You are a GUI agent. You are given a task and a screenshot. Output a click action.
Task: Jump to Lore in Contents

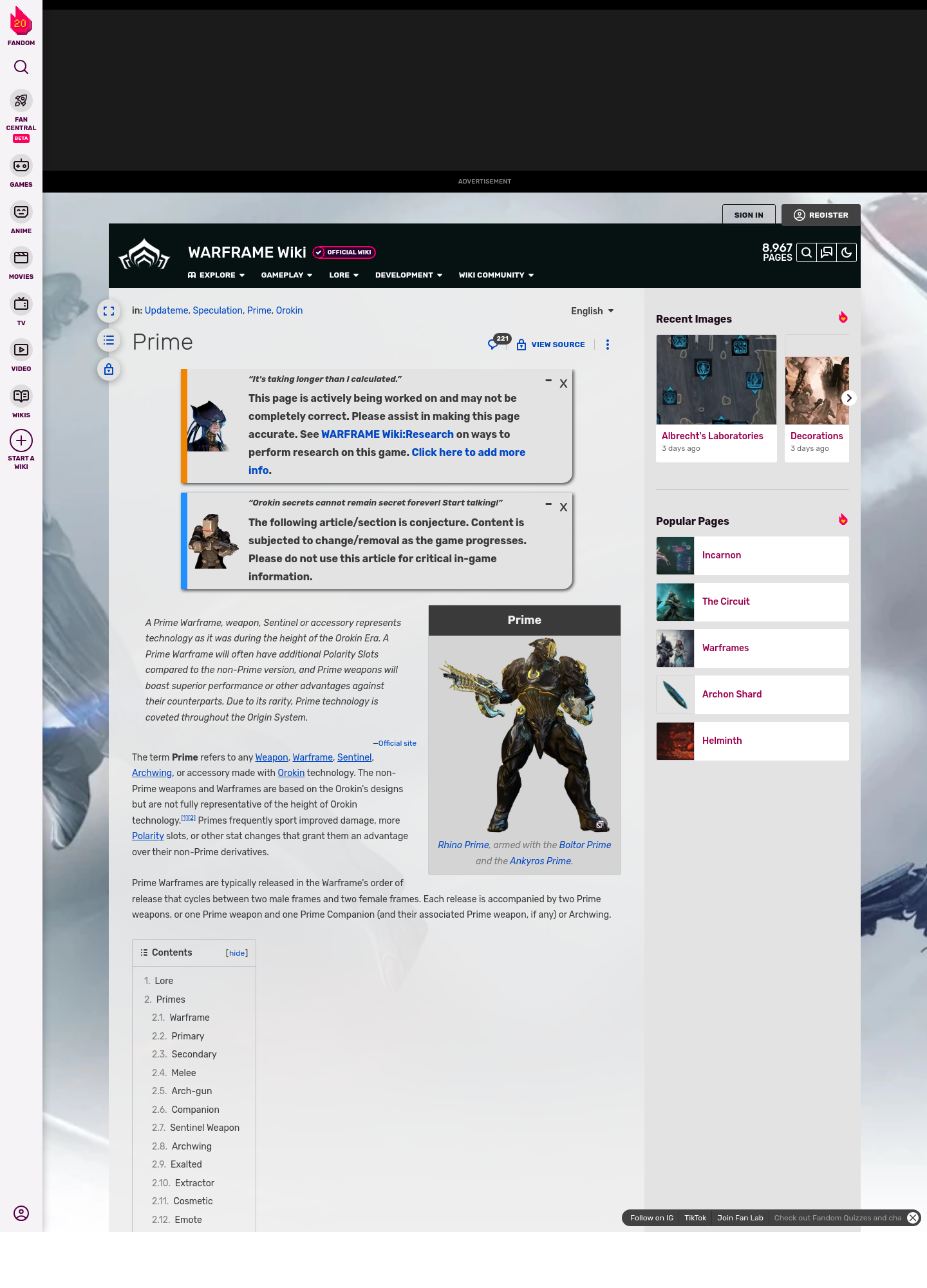159,981
